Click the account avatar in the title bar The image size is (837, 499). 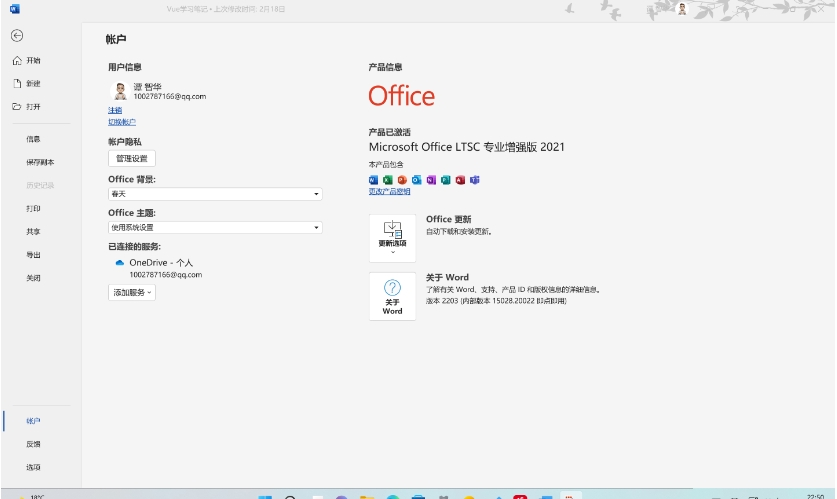tap(682, 9)
